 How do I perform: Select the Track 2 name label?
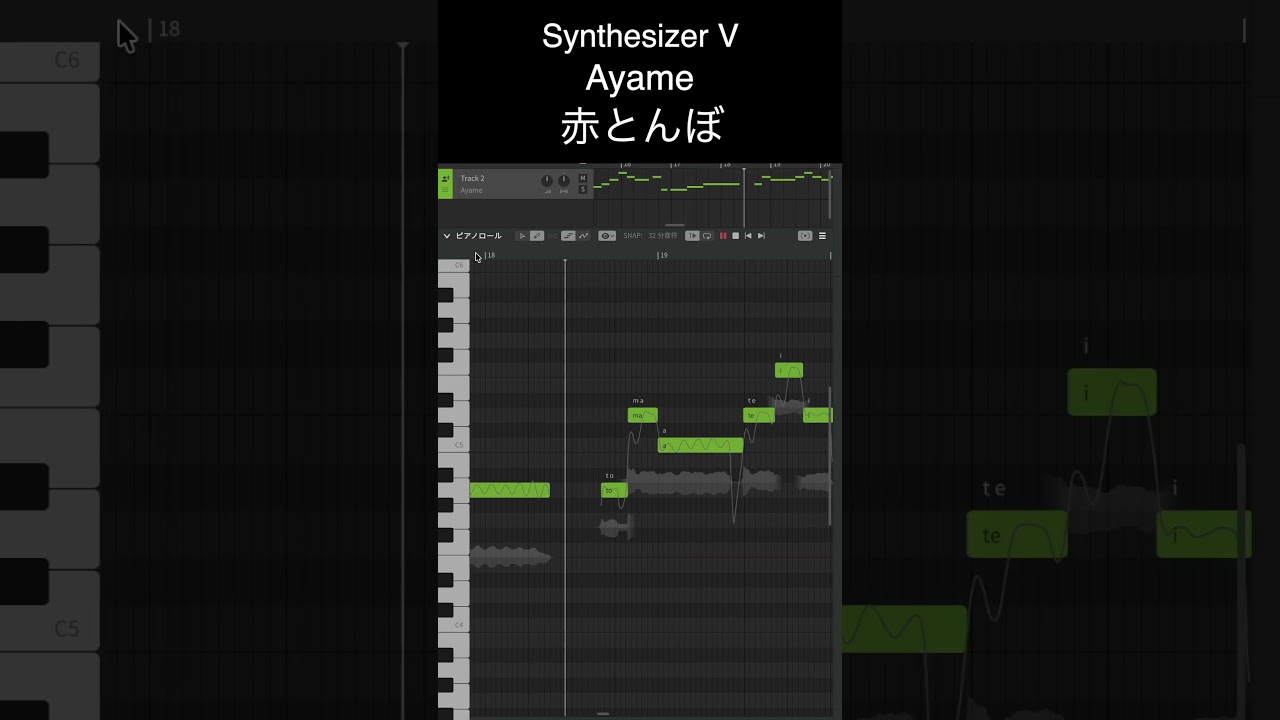tap(472, 178)
